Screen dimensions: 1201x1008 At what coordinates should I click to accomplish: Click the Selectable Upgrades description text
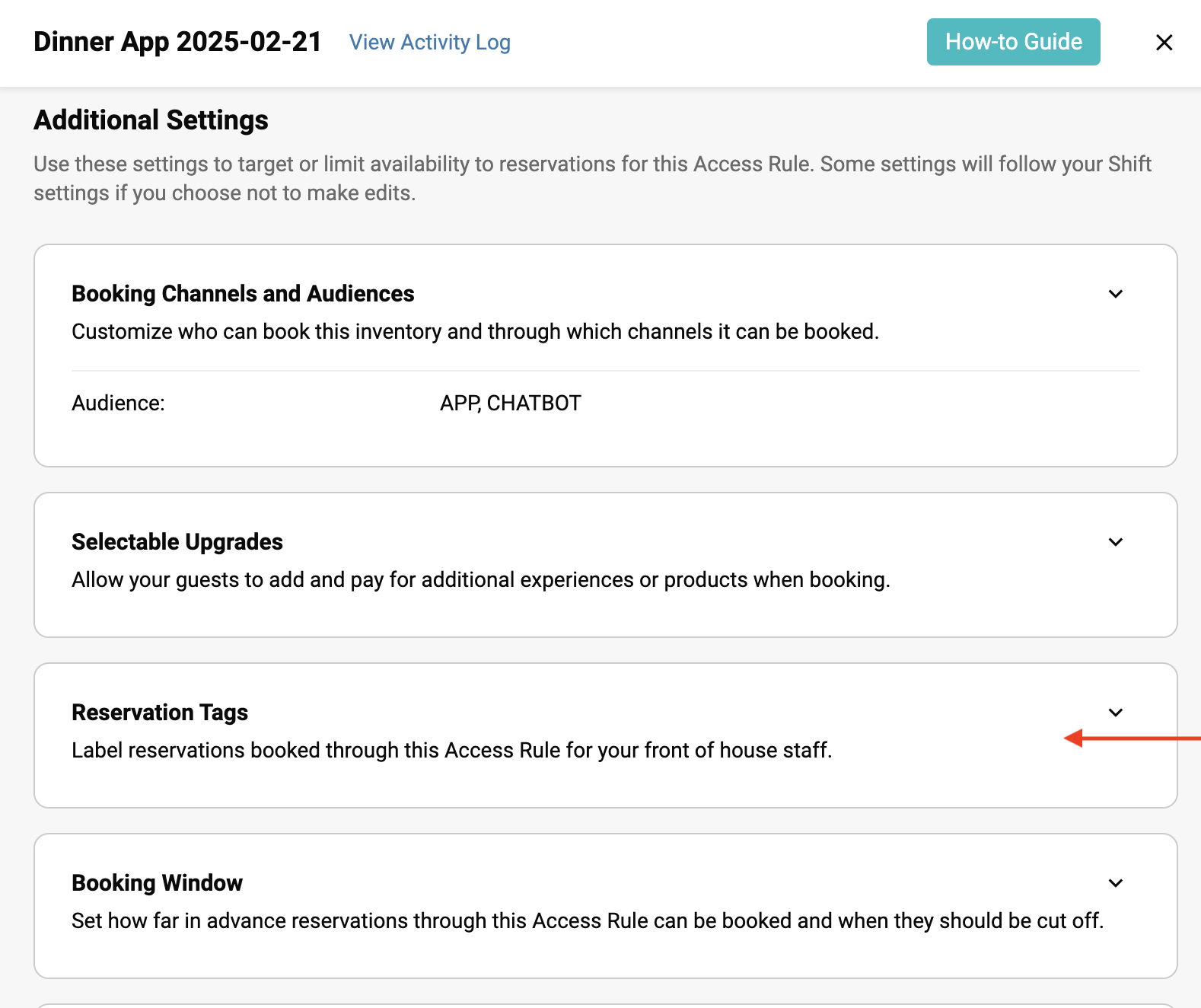click(x=480, y=580)
